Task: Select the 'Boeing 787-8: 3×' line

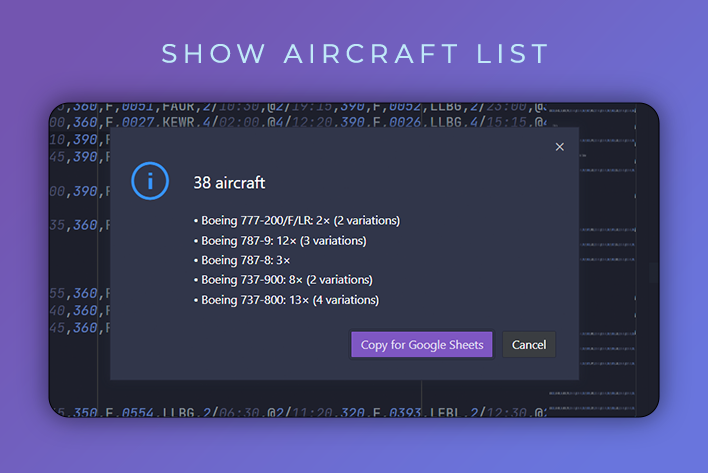Action: tap(242, 260)
